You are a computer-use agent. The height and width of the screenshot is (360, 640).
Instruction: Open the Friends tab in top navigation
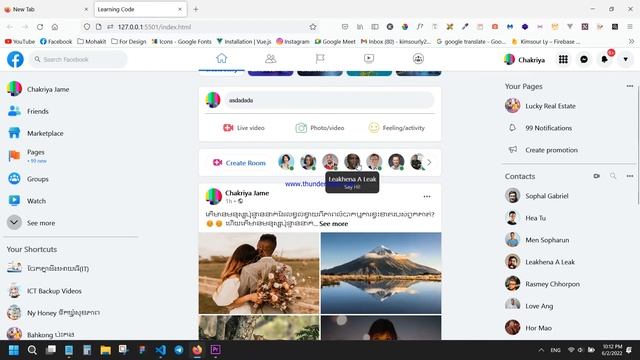point(270,59)
